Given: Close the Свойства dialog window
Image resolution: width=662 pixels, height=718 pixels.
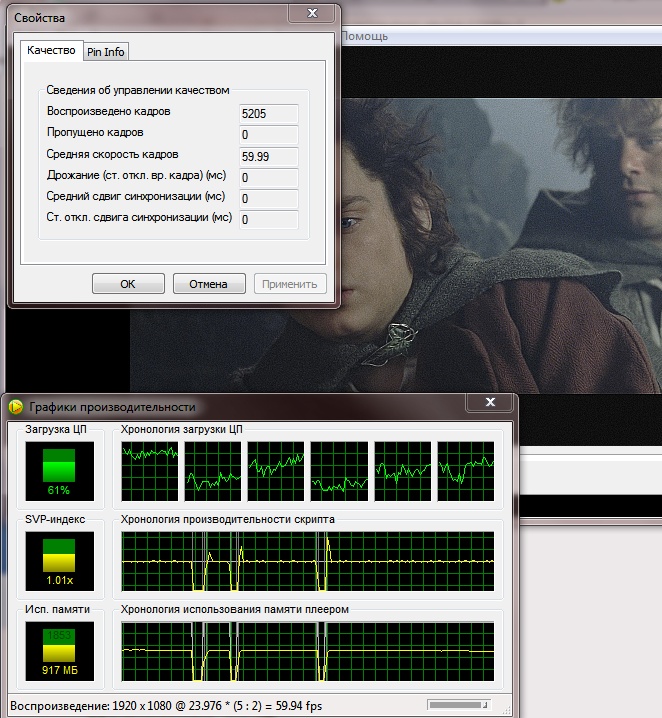Looking at the screenshot, I should click(312, 16).
